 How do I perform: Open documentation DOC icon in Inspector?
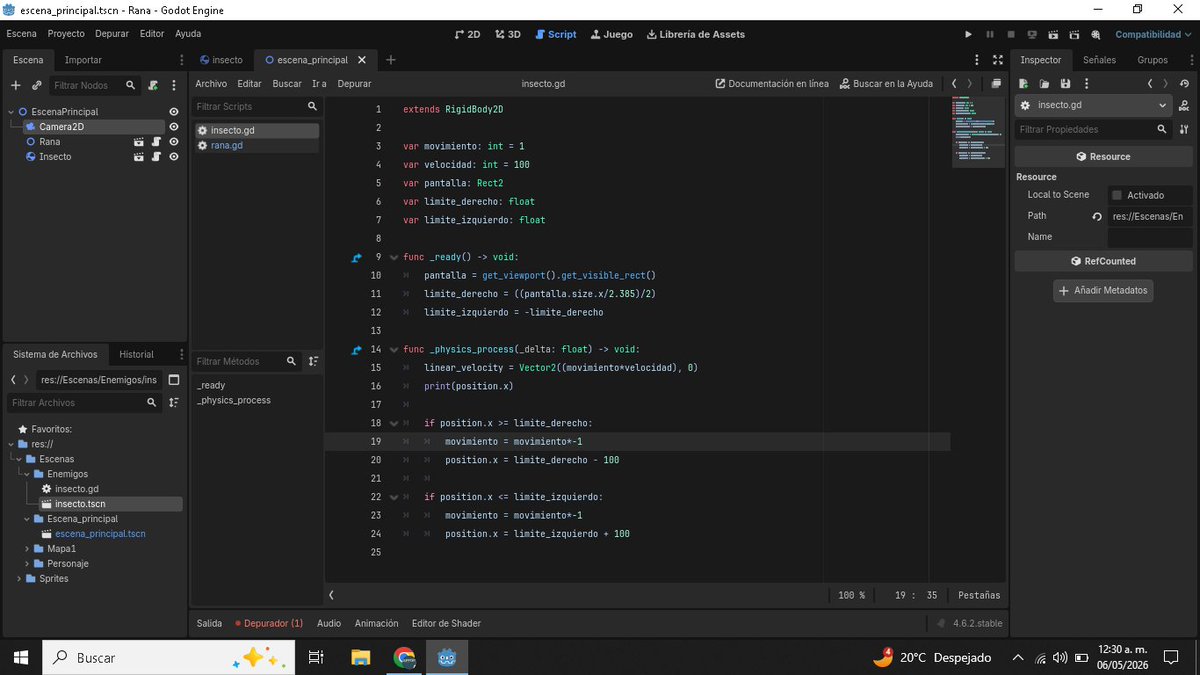point(1184,105)
